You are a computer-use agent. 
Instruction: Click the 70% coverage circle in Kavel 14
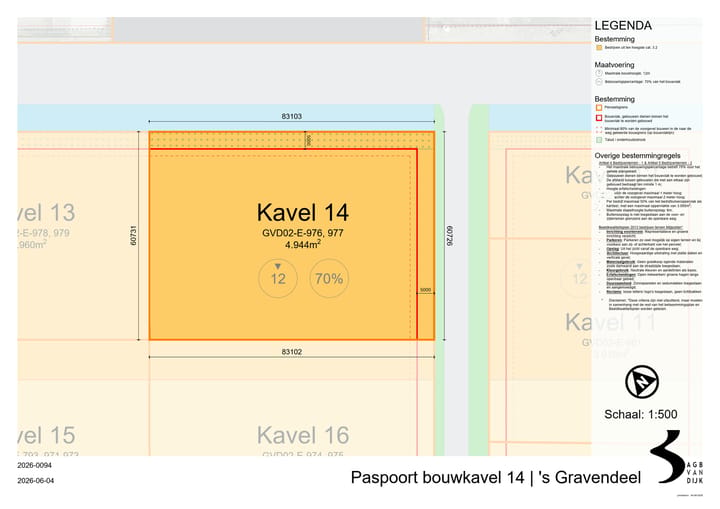(329, 278)
